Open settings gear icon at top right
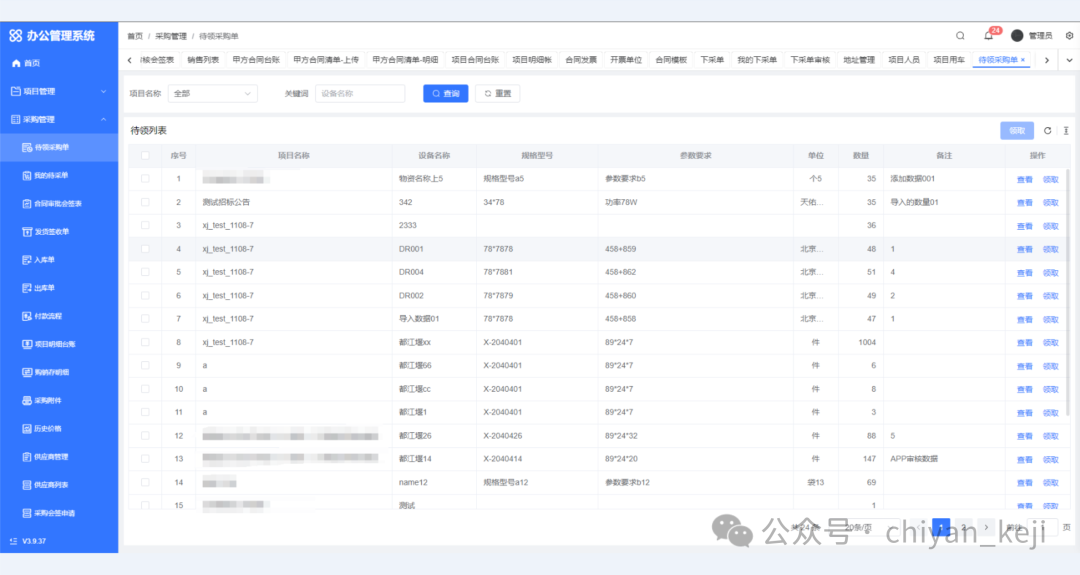Screen dimensions: 1080x575 click(x=1069, y=36)
